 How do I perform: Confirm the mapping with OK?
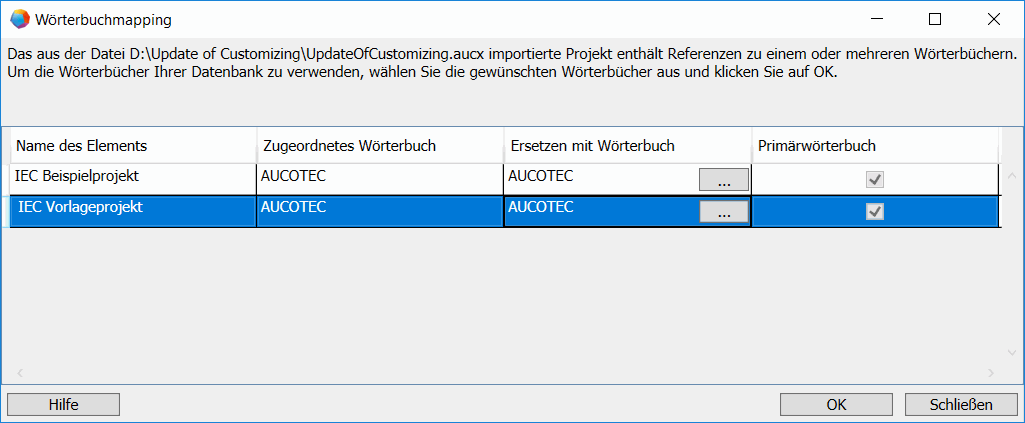pyautogui.click(x=837, y=404)
